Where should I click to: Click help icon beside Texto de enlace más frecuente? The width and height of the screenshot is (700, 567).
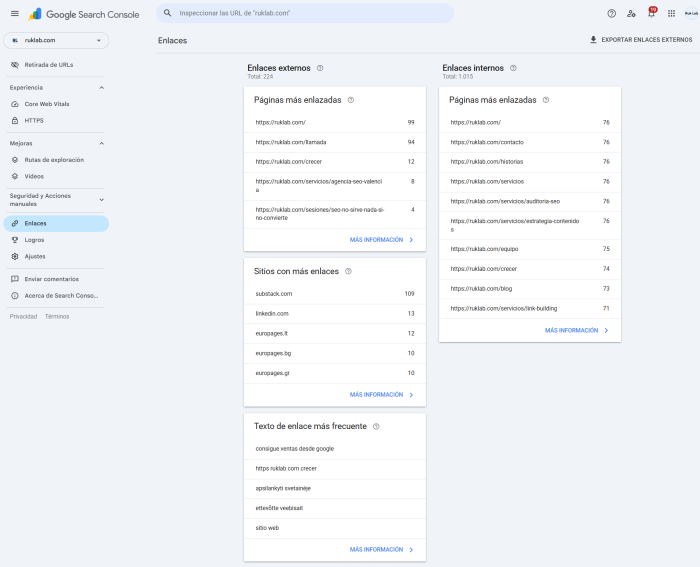click(376, 426)
